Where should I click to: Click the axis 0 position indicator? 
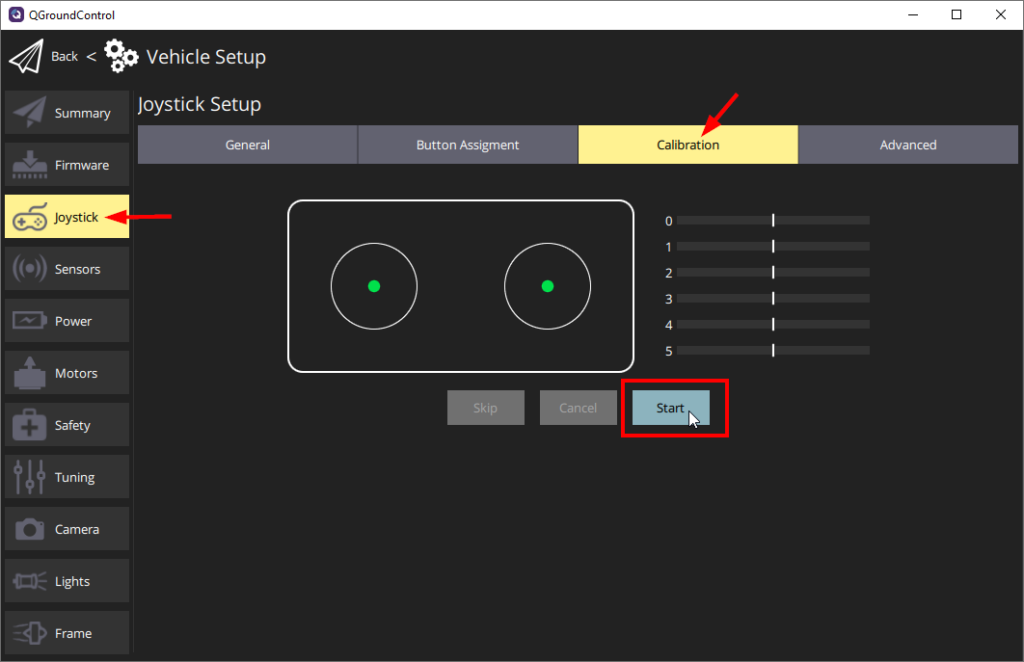[773, 219]
